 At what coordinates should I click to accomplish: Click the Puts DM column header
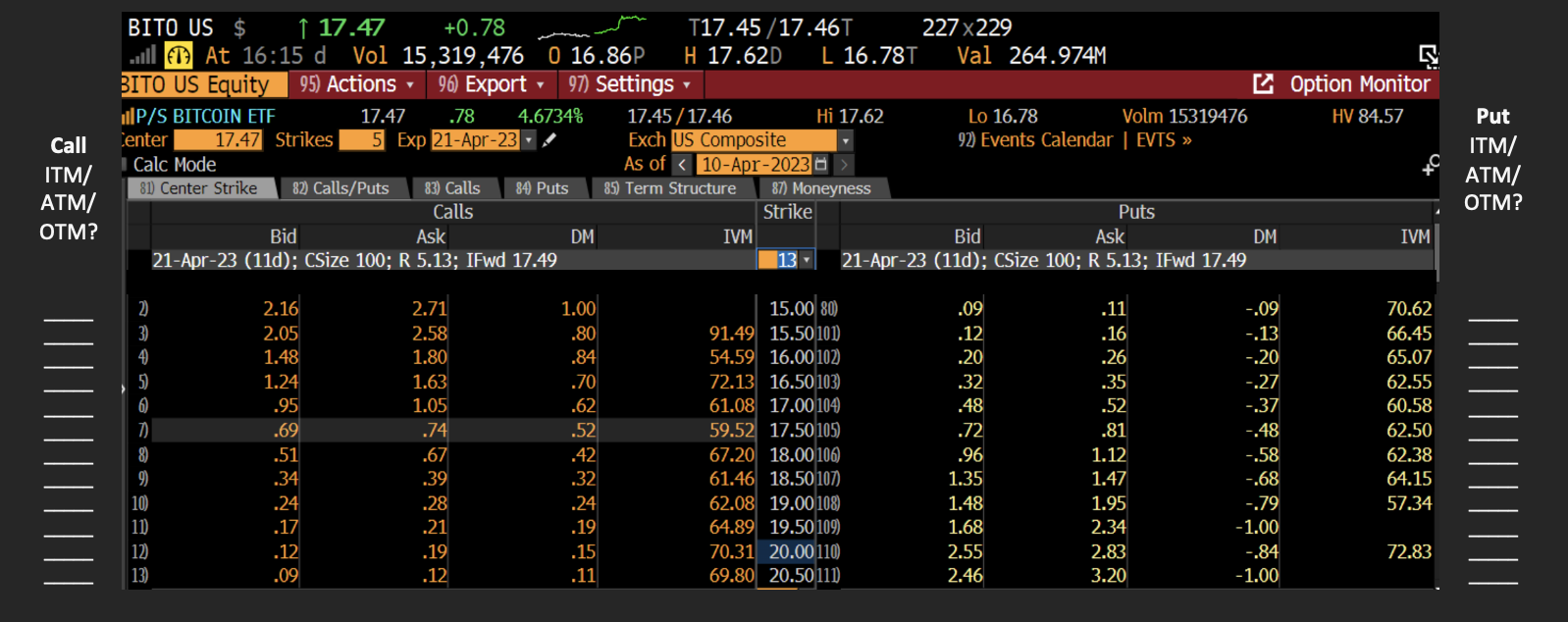tap(1266, 236)
